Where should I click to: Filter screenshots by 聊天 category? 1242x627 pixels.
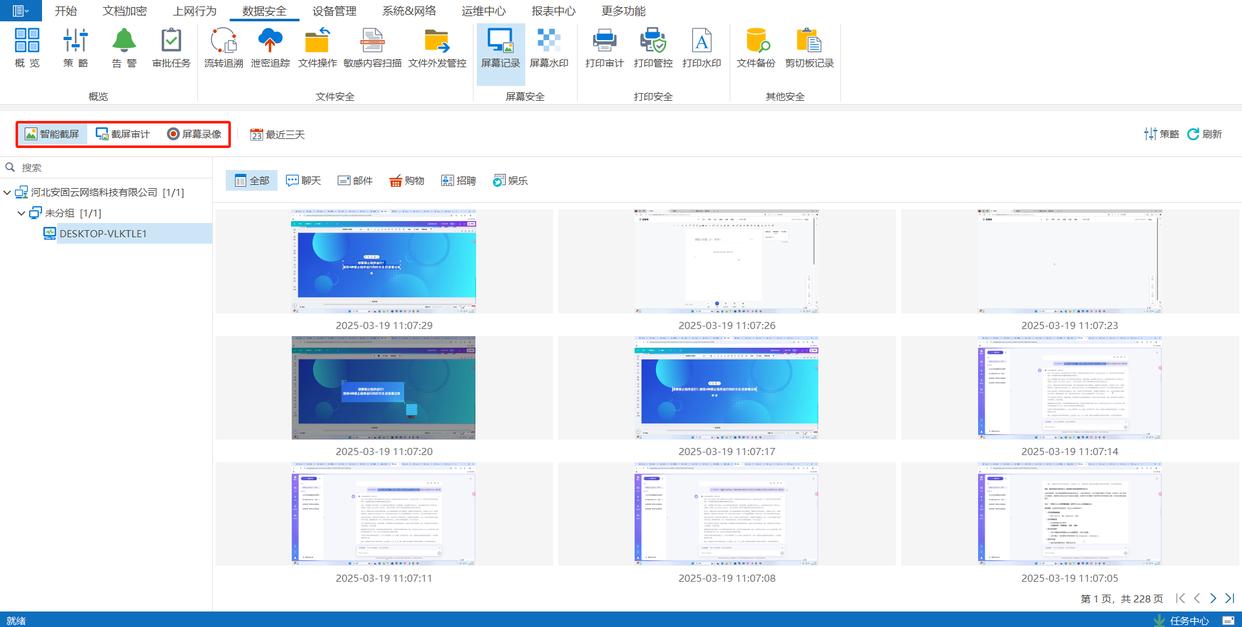pos(303,181)
